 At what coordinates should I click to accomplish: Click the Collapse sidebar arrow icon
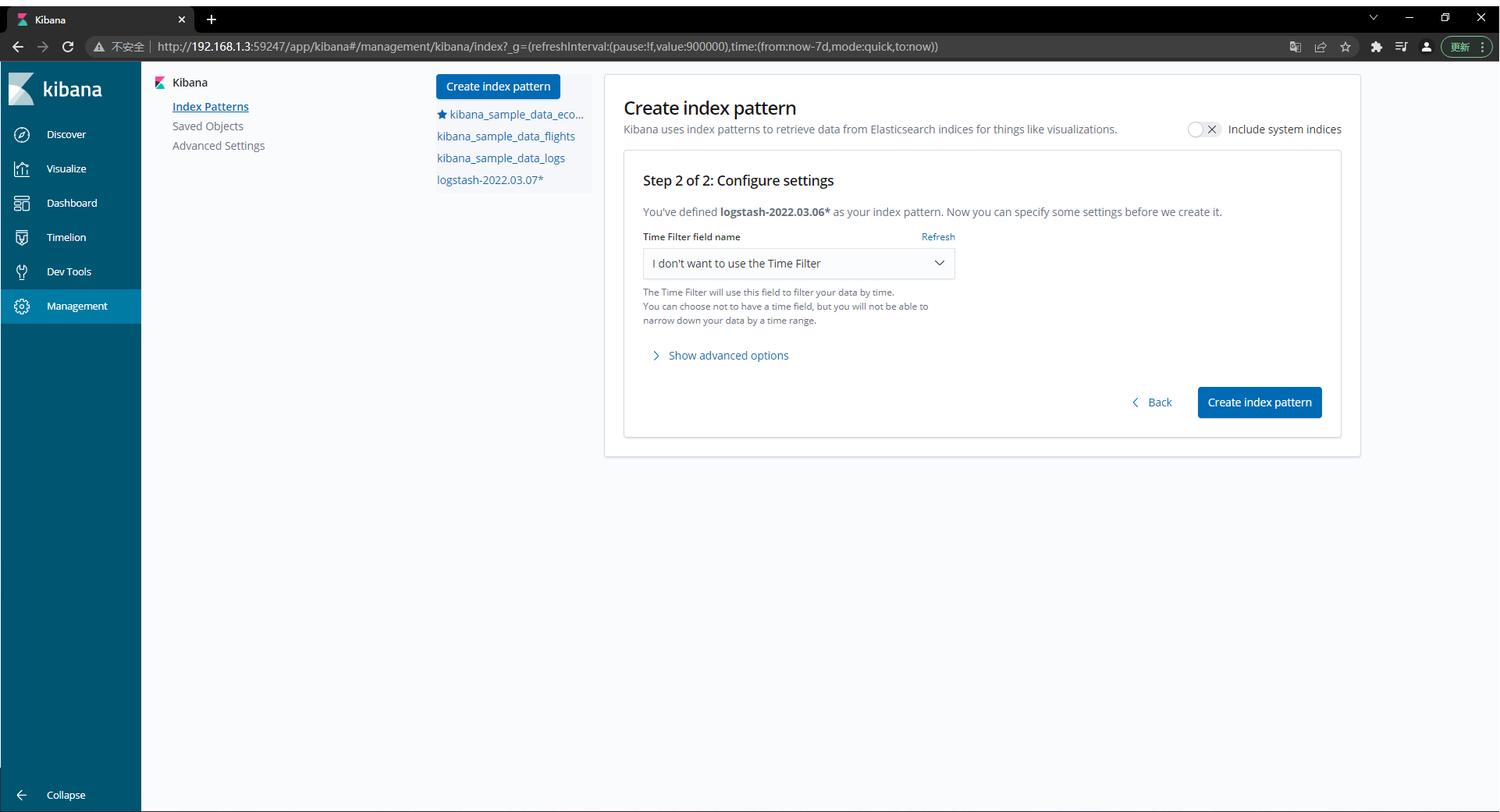(x=22, y=795)
